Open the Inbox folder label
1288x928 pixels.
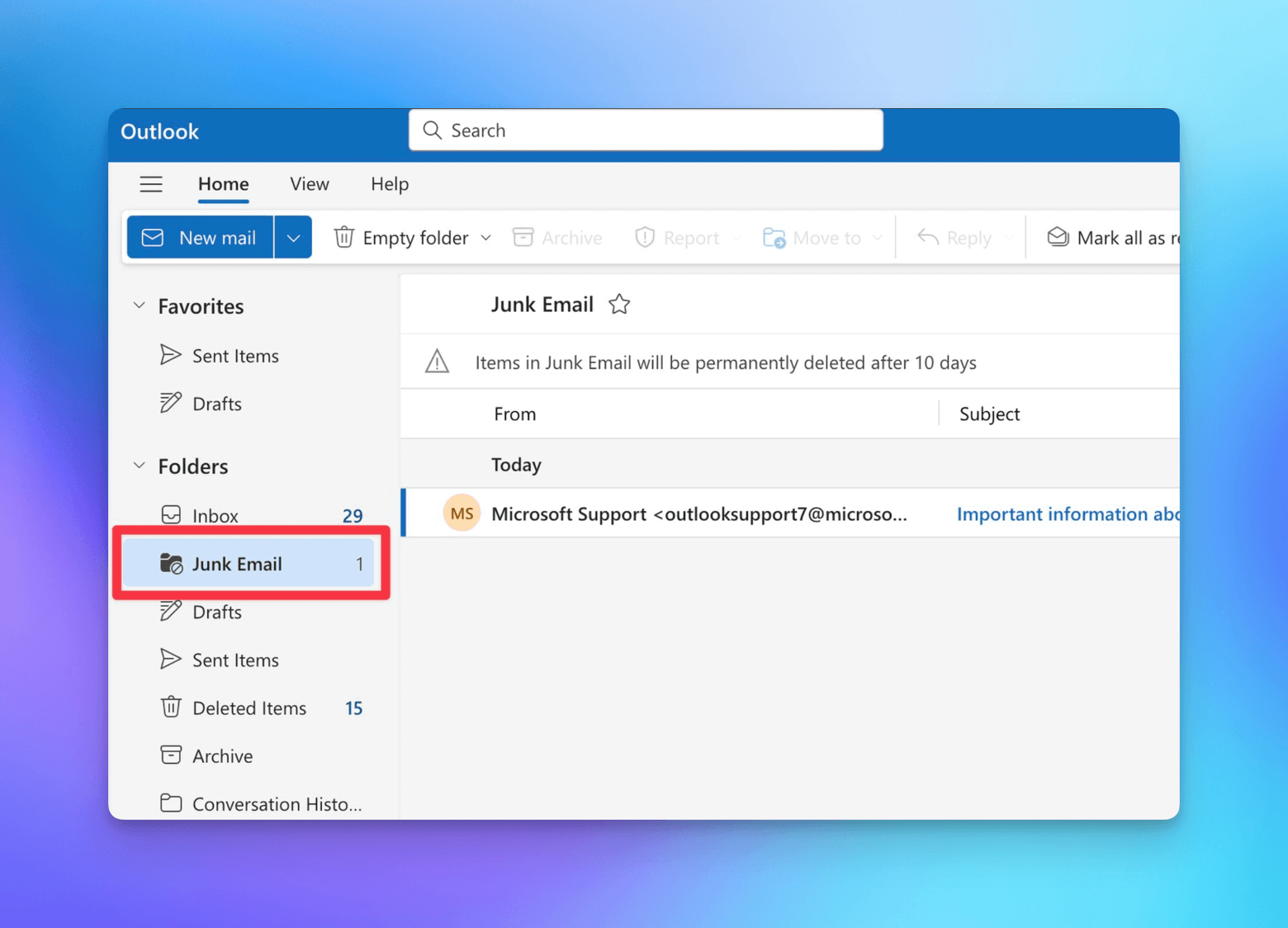(x=215, y=516)
